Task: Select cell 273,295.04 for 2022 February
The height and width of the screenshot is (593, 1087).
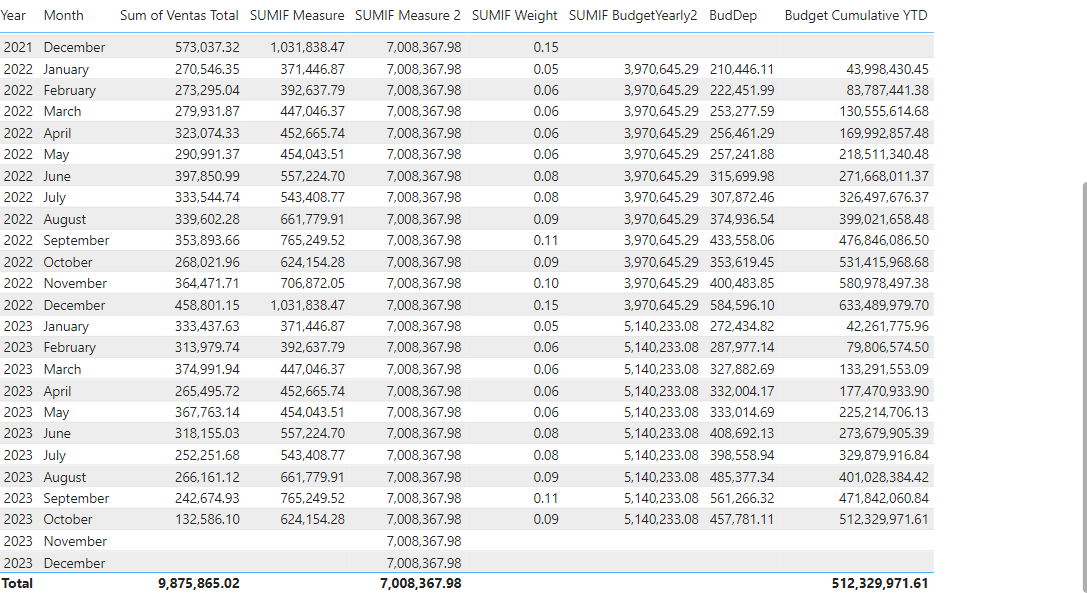Action: point(207,90)
